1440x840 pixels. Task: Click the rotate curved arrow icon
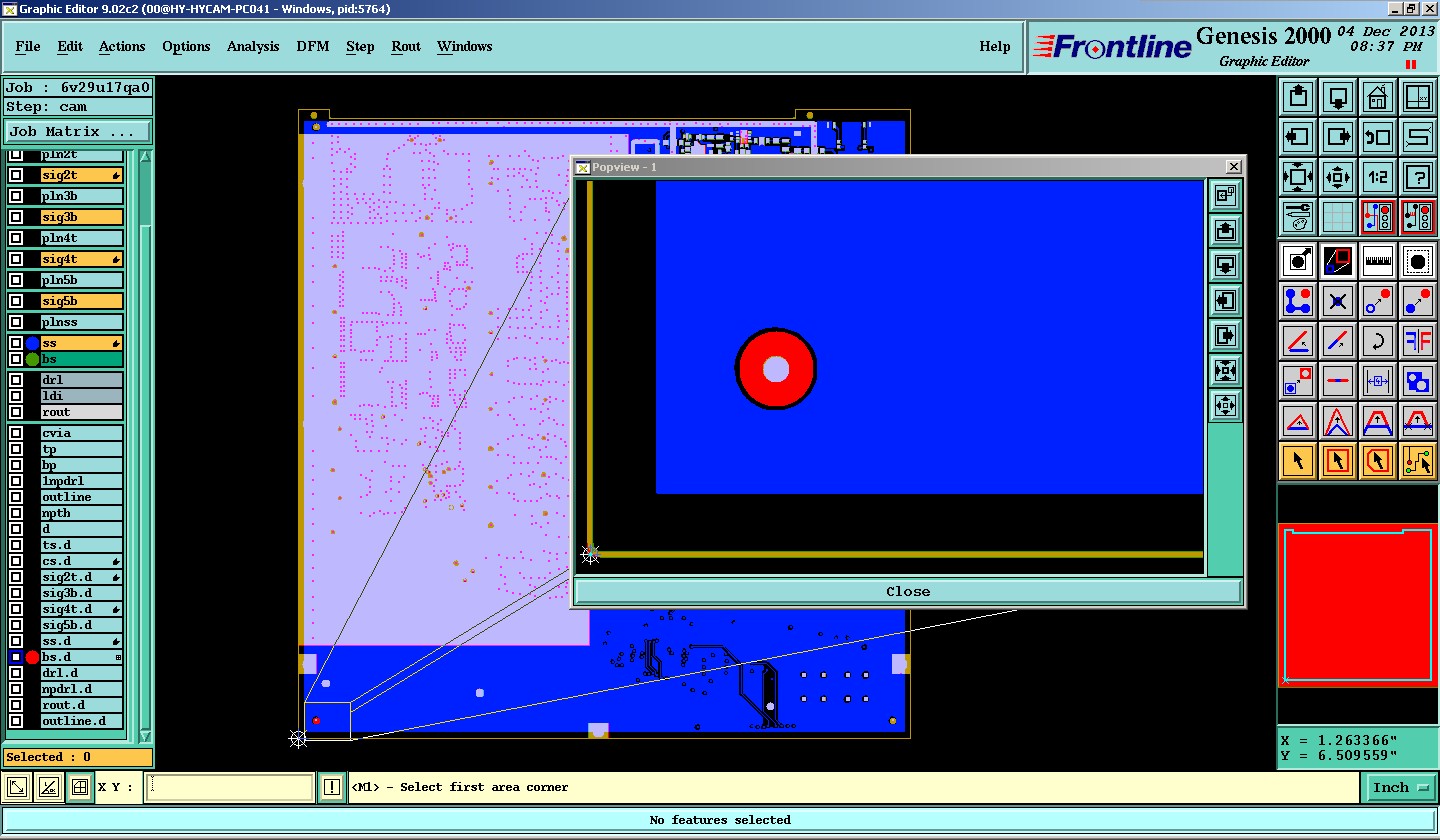coord(1378,340)
